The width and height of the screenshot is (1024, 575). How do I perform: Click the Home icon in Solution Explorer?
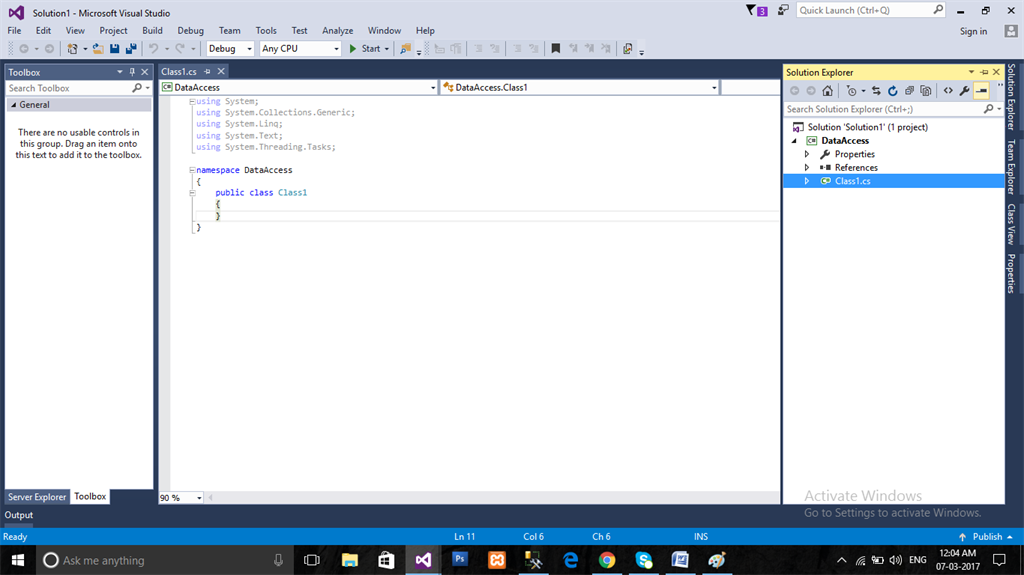click(x=827, y=91)
